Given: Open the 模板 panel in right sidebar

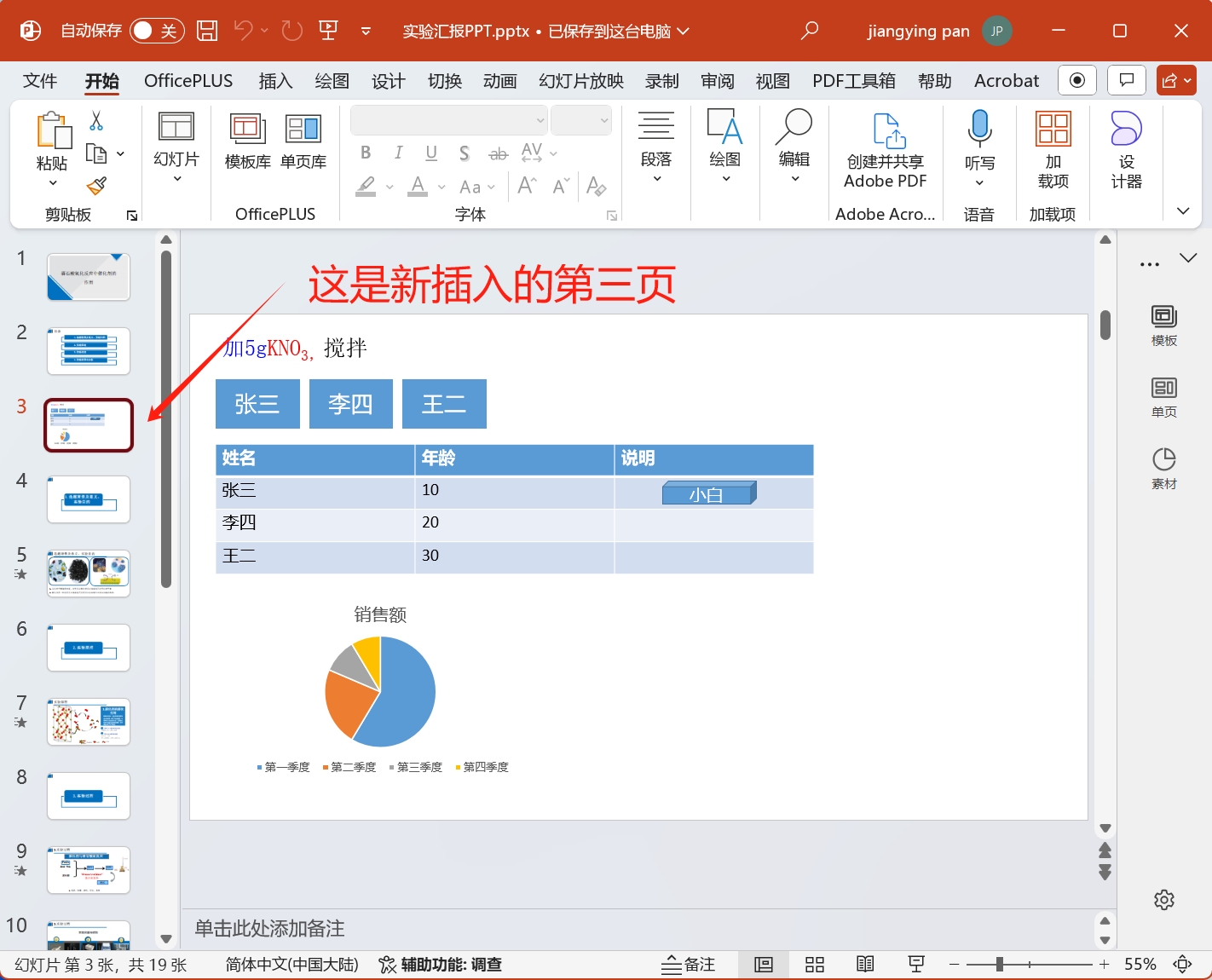Looking at the screenshot, I should [1163, 324].
